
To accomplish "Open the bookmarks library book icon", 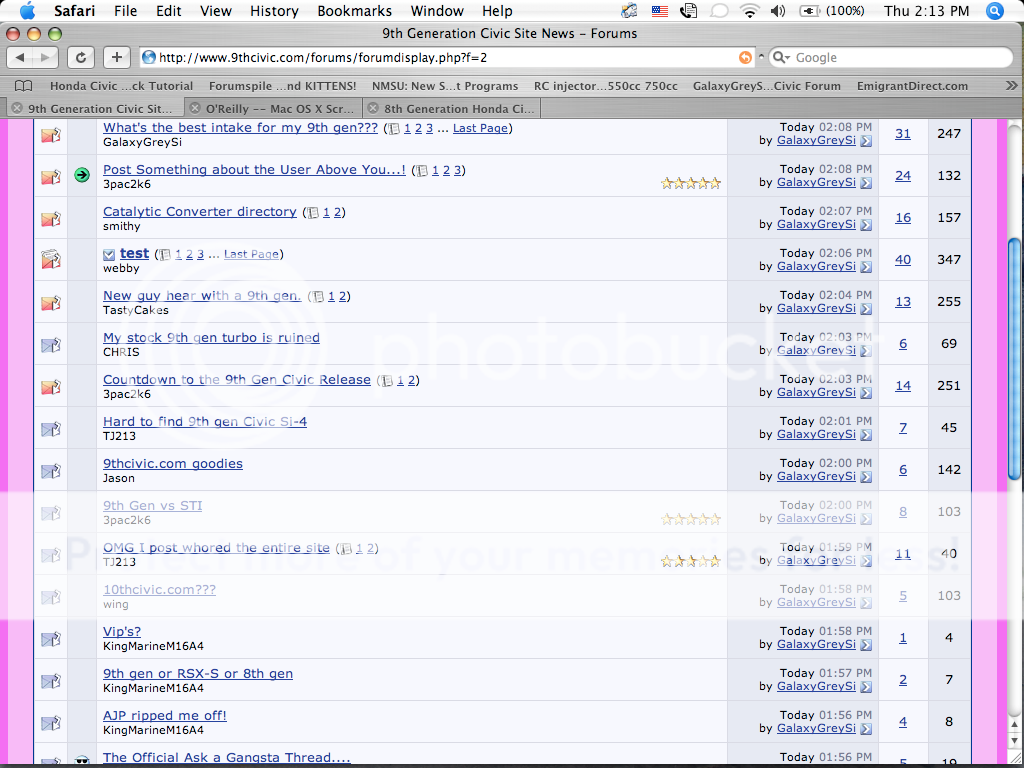I will [x=24, y=86].
